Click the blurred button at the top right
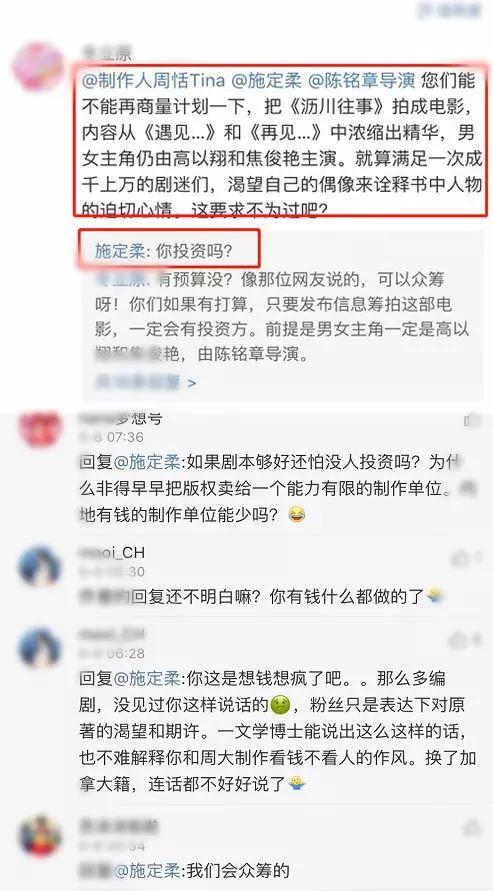The image size is (493, 891). click(450, 10)
